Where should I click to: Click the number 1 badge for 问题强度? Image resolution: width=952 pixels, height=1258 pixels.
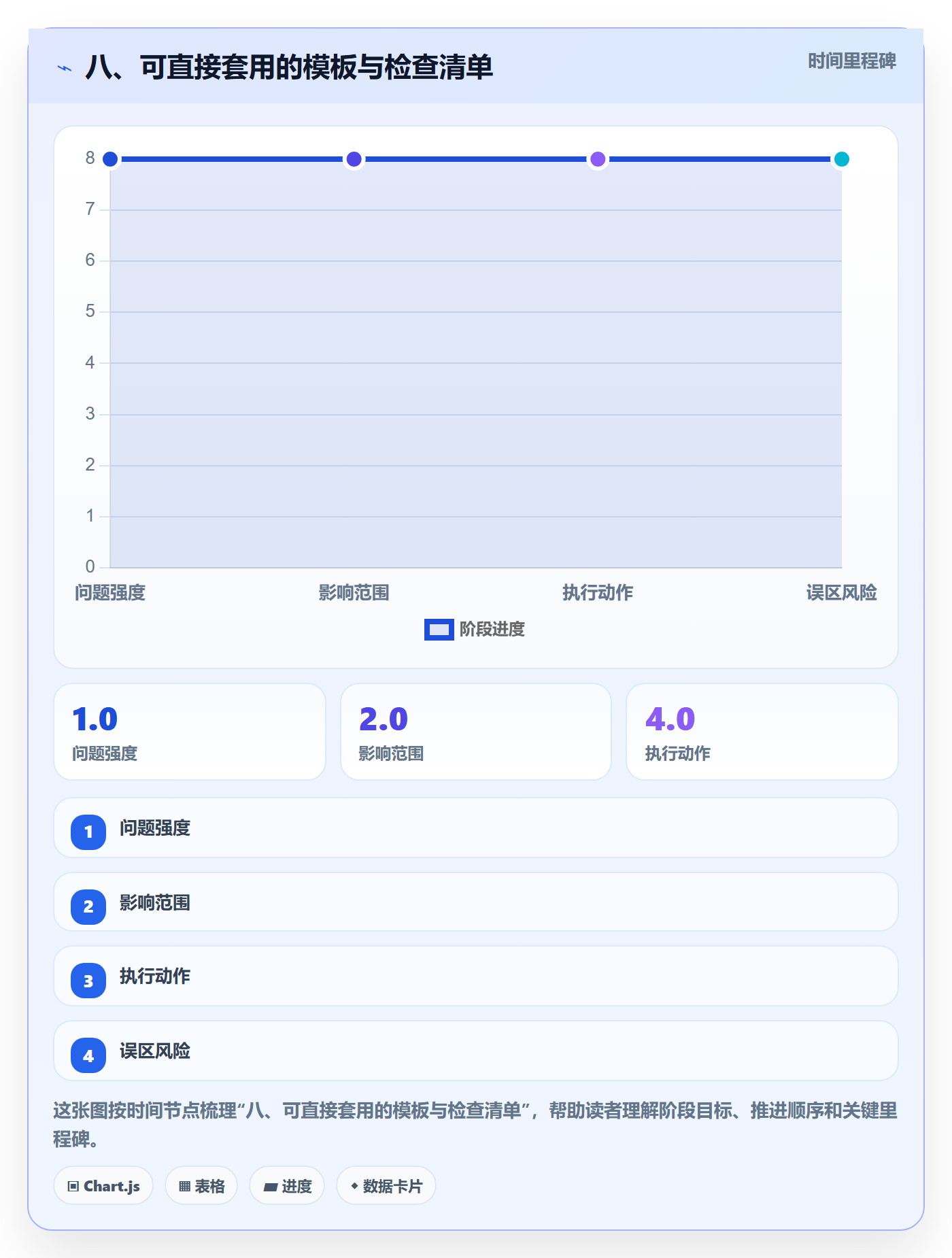(88, 832)
